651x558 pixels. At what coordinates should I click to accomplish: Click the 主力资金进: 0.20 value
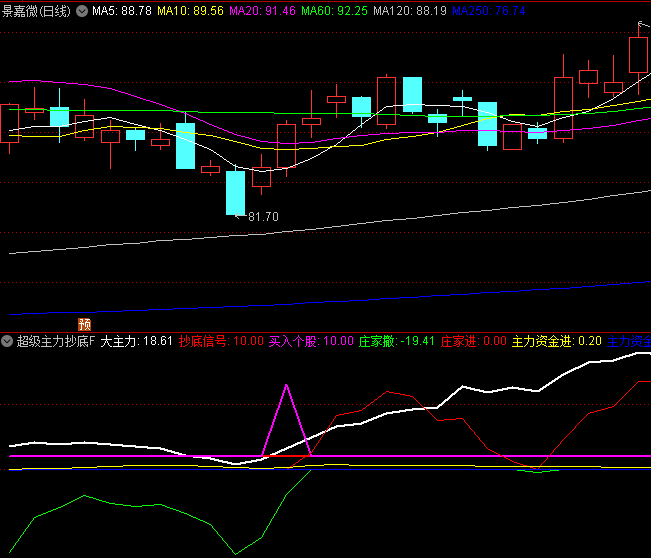pyautogui.click(x=557, y=341)
